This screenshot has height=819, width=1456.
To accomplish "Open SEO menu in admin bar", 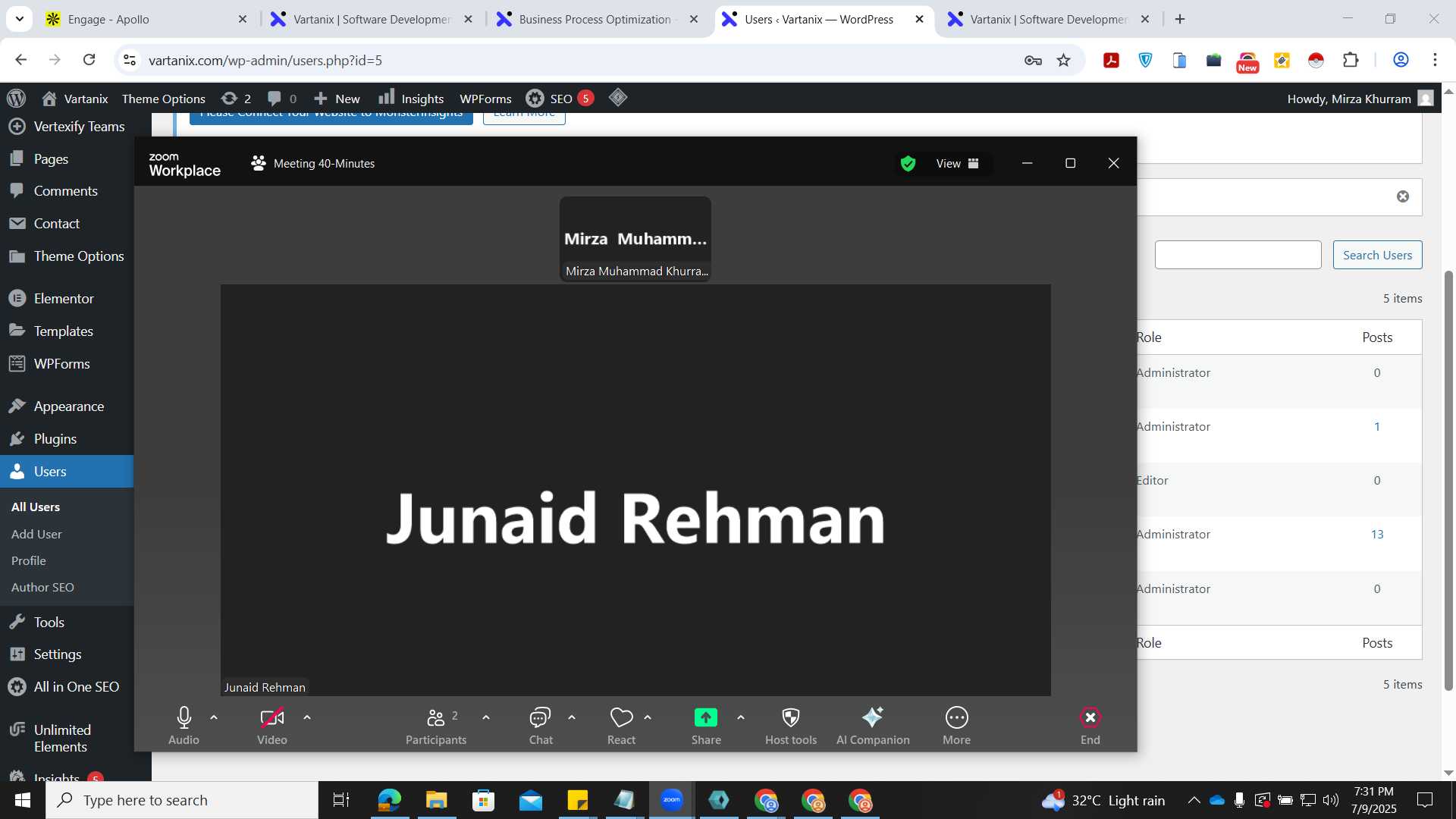I will (560, 99).
